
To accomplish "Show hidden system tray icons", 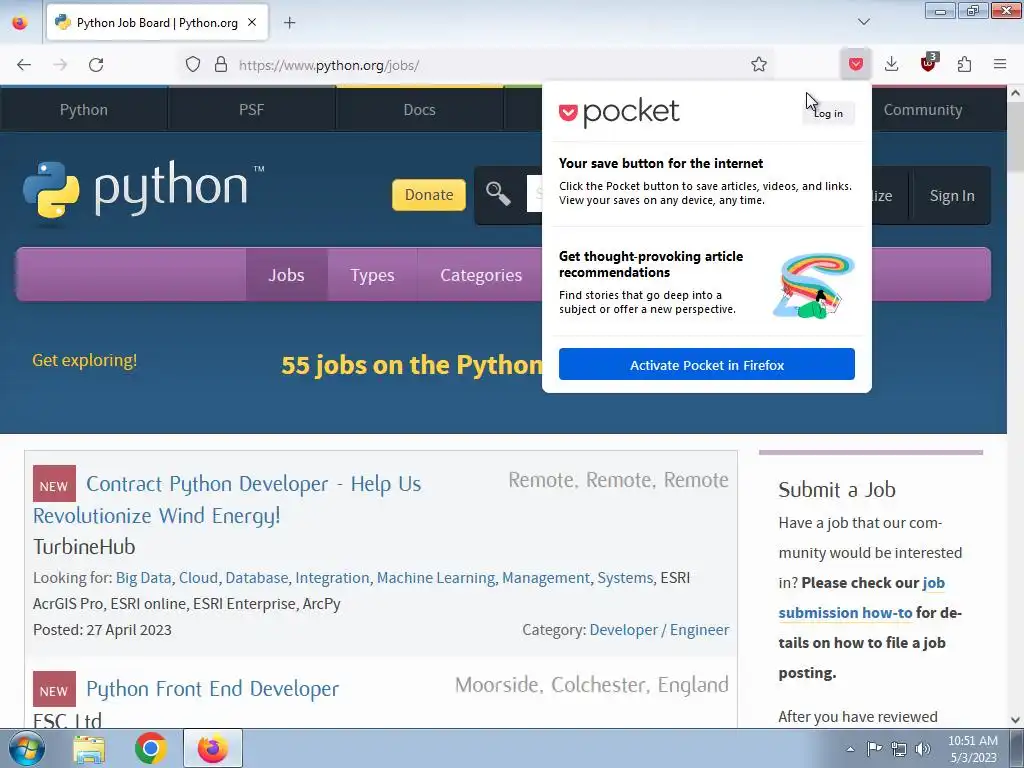I will point(850,749).
